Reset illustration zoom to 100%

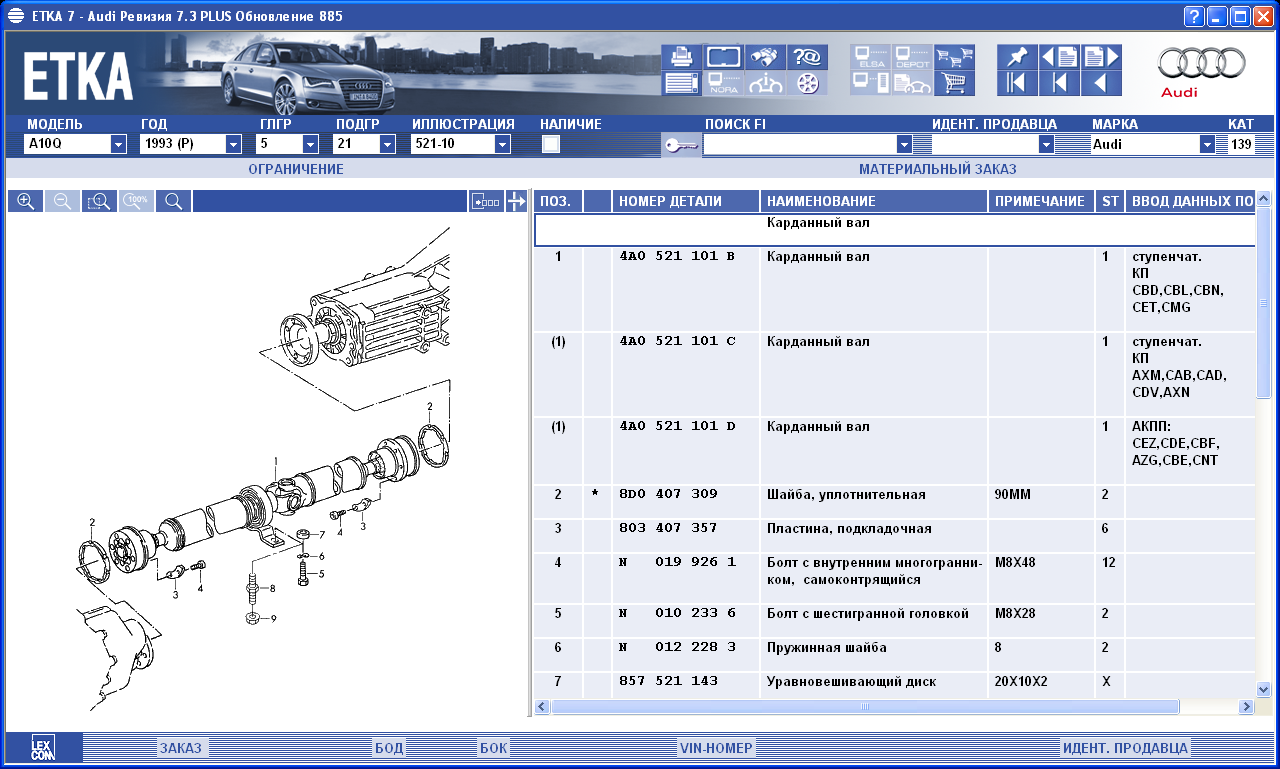(136, 201)
